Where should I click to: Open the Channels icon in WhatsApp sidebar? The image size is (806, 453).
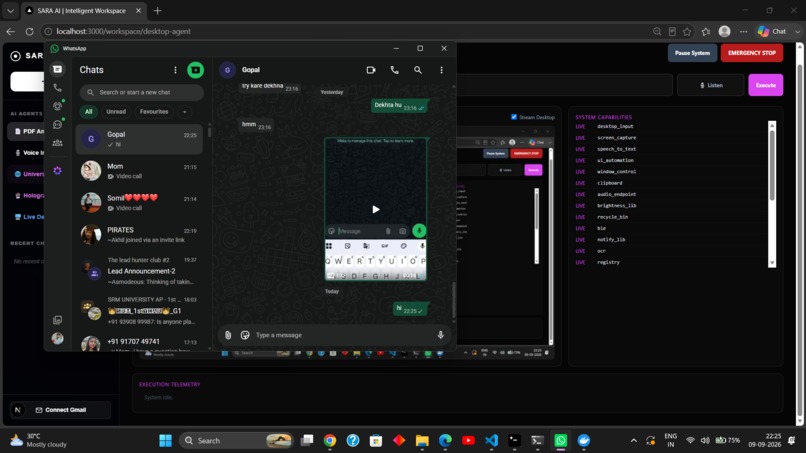pyautogui.click(x=58, y=124)
